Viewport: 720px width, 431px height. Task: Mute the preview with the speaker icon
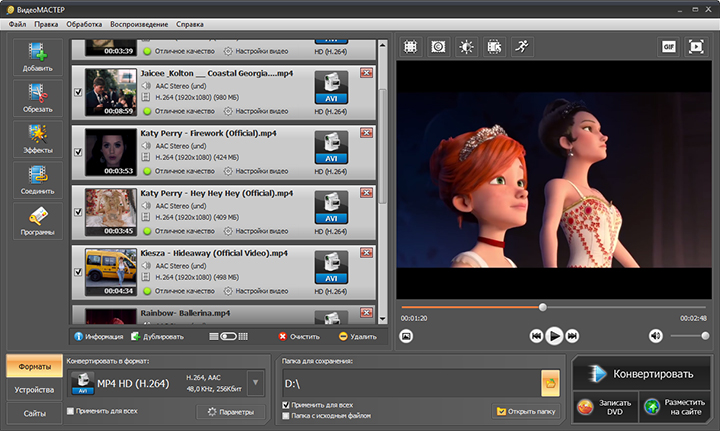[656, 336]
